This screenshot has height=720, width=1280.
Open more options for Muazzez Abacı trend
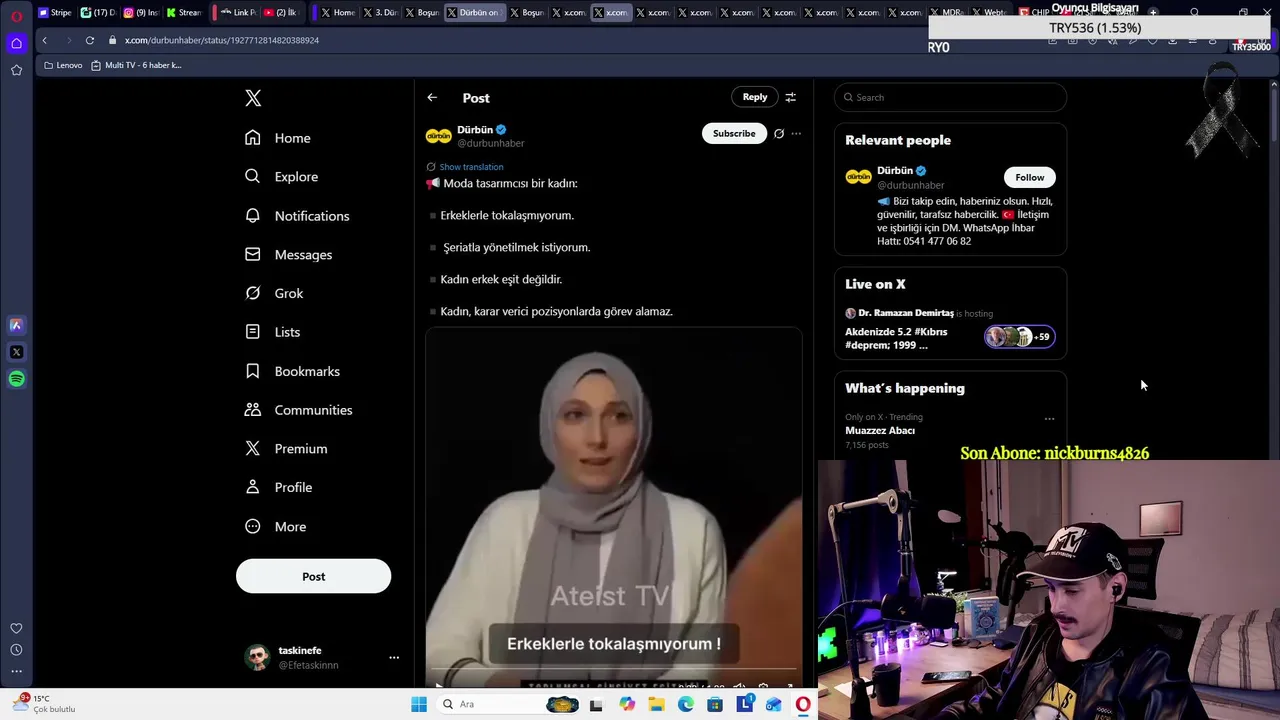(1049, 418)
